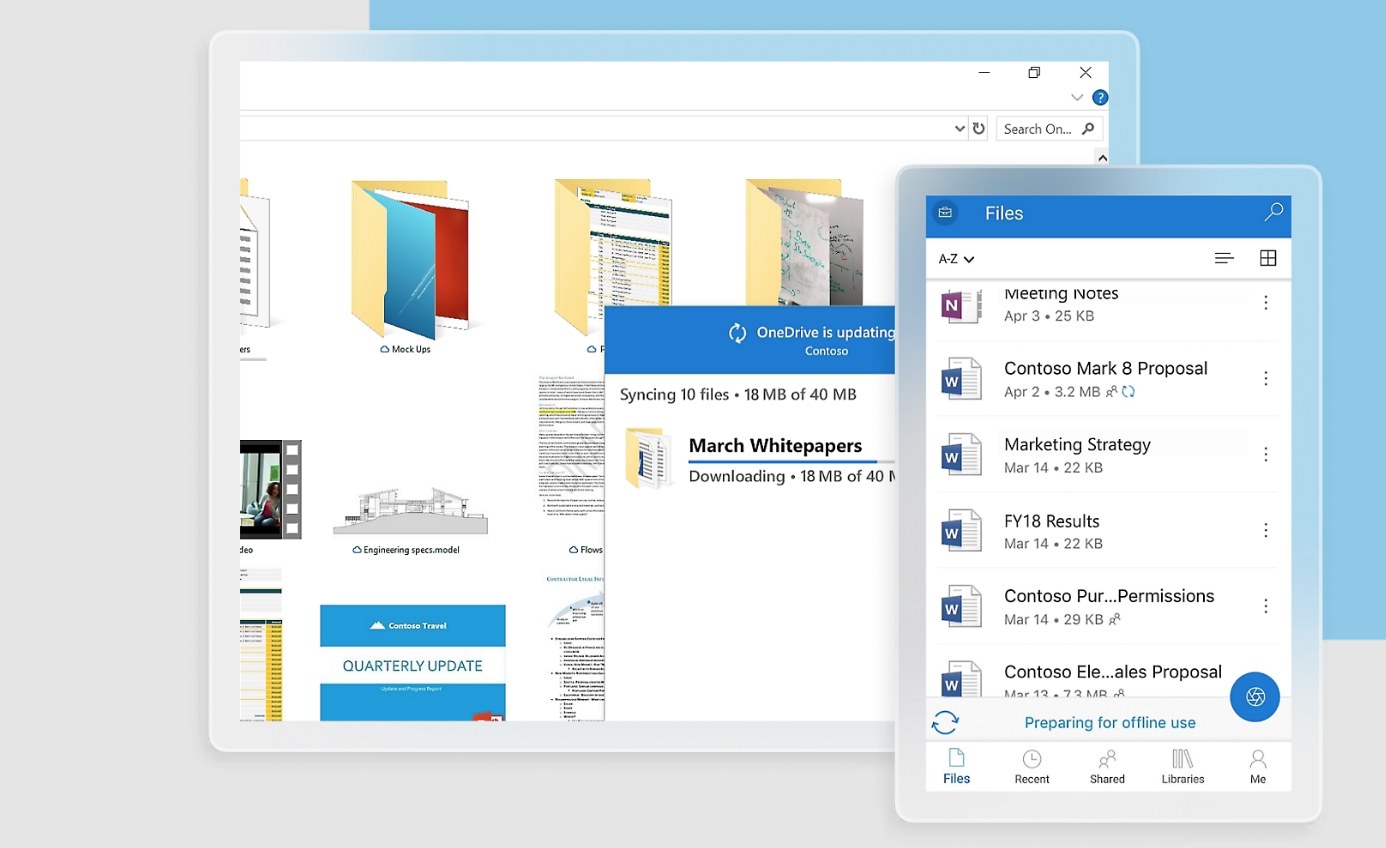Open more options for Meeting Notes
Screen dimensions: 1386x848
click(x=1266, y=303)
